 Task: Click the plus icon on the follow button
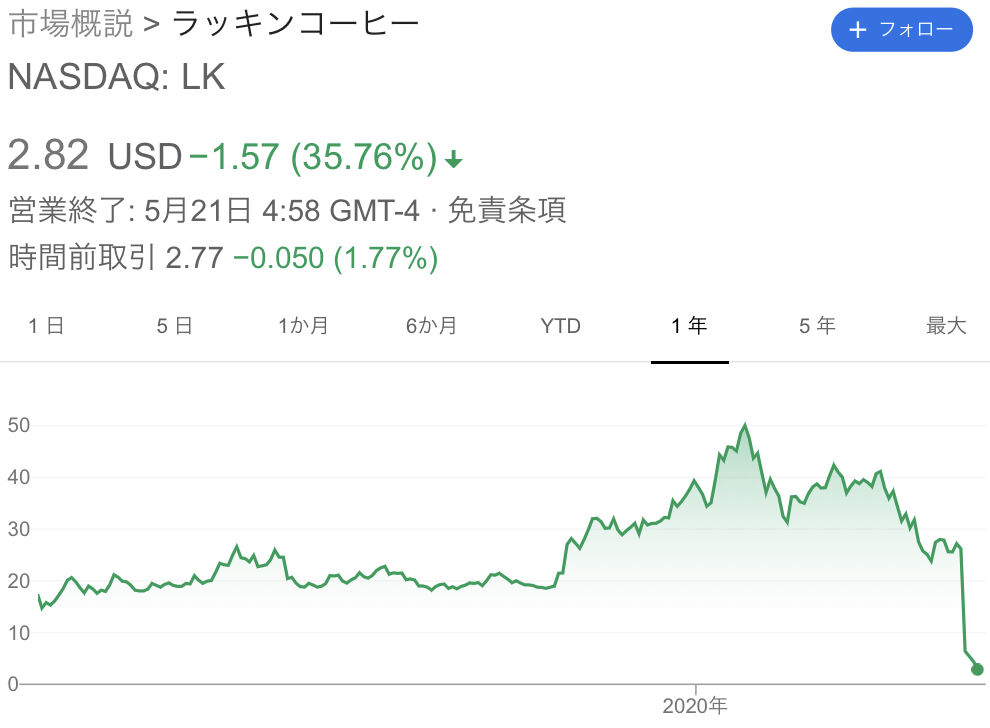coord(857,30)
